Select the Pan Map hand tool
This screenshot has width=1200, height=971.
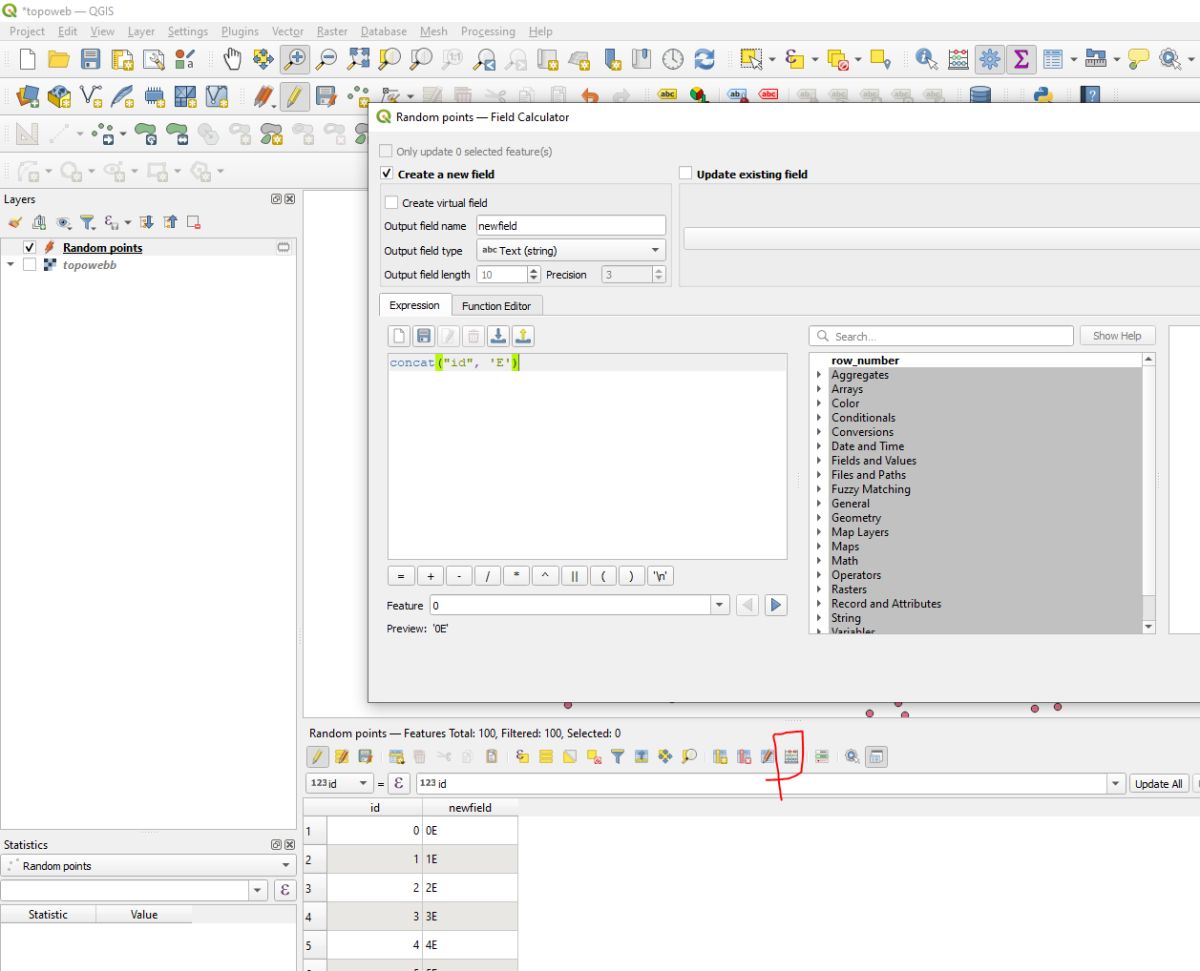[232, 60]
